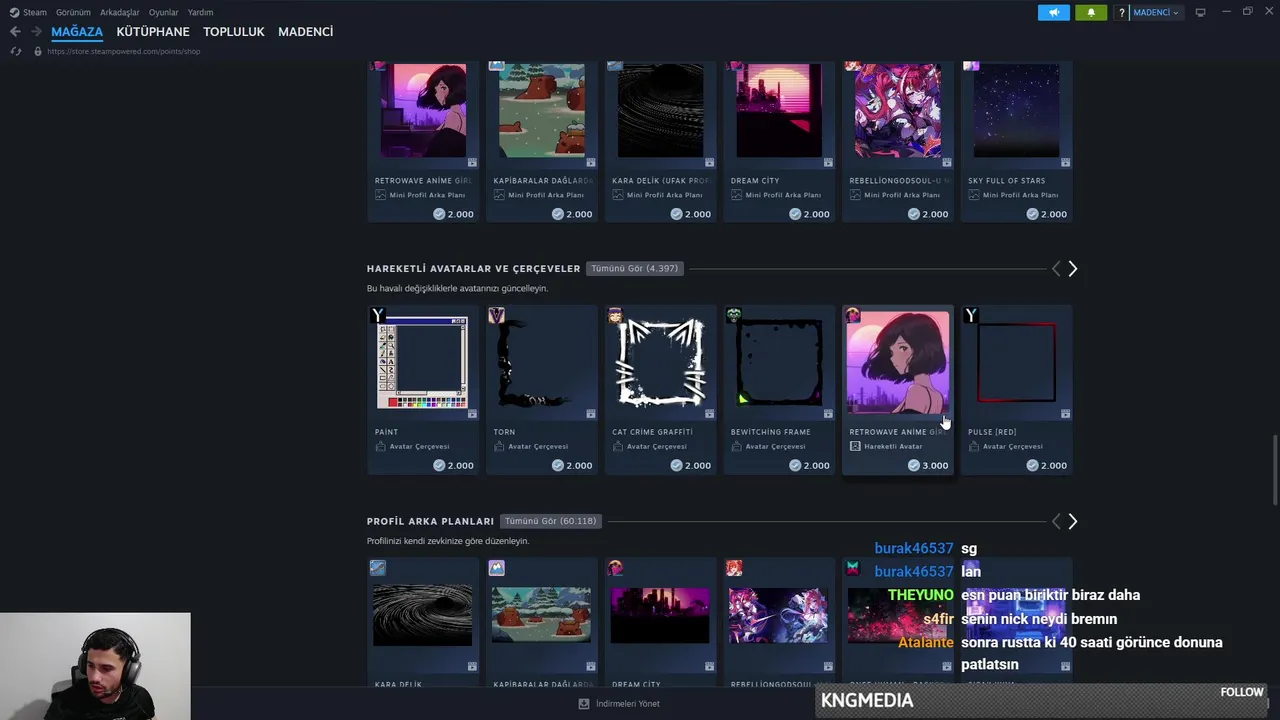
Task: Show next avatars and frames page
Action: point(1073,268)
